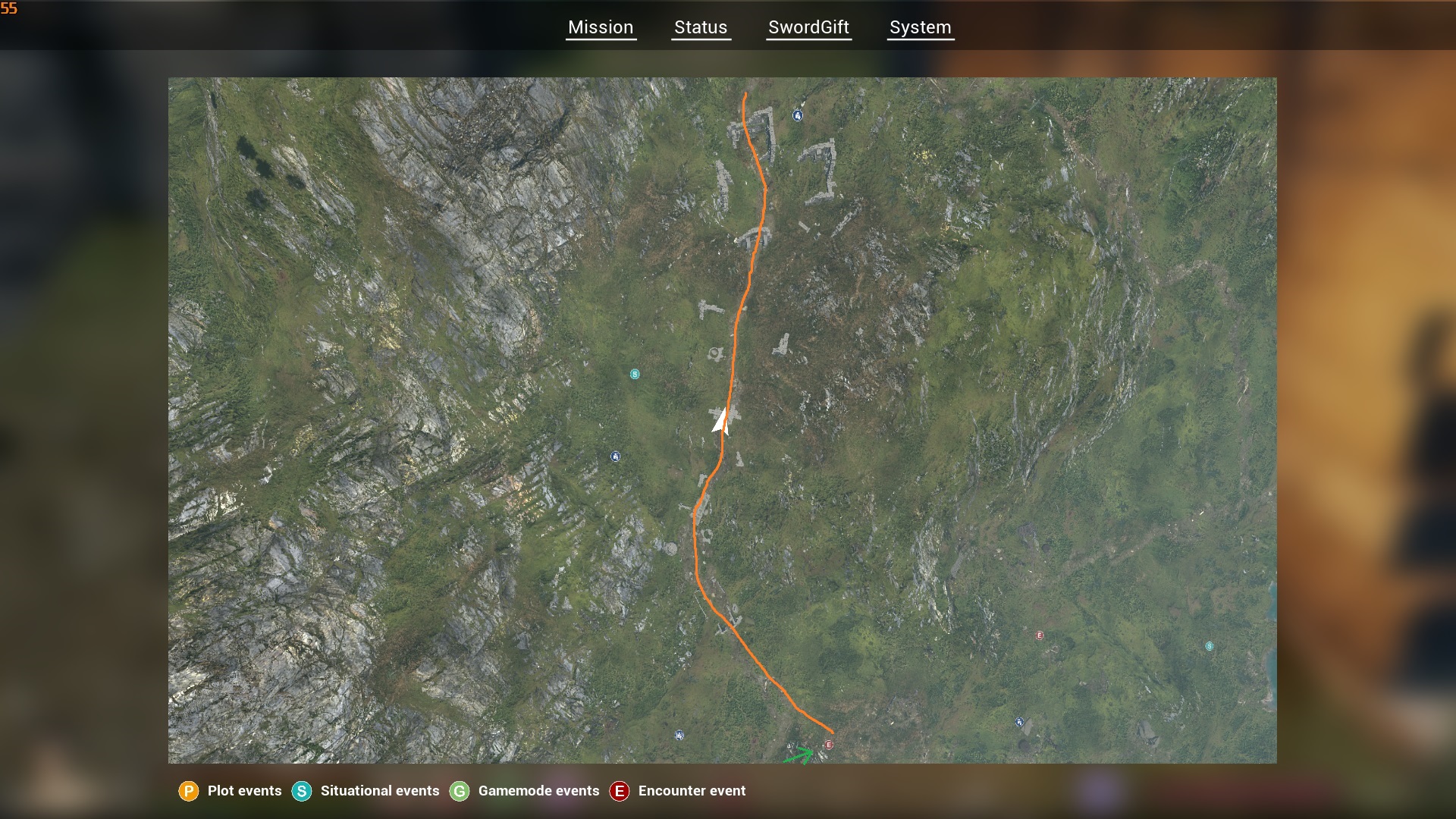Select the blue marker in the southeast fields
1456x819 pixels.
coord(1019,722)
